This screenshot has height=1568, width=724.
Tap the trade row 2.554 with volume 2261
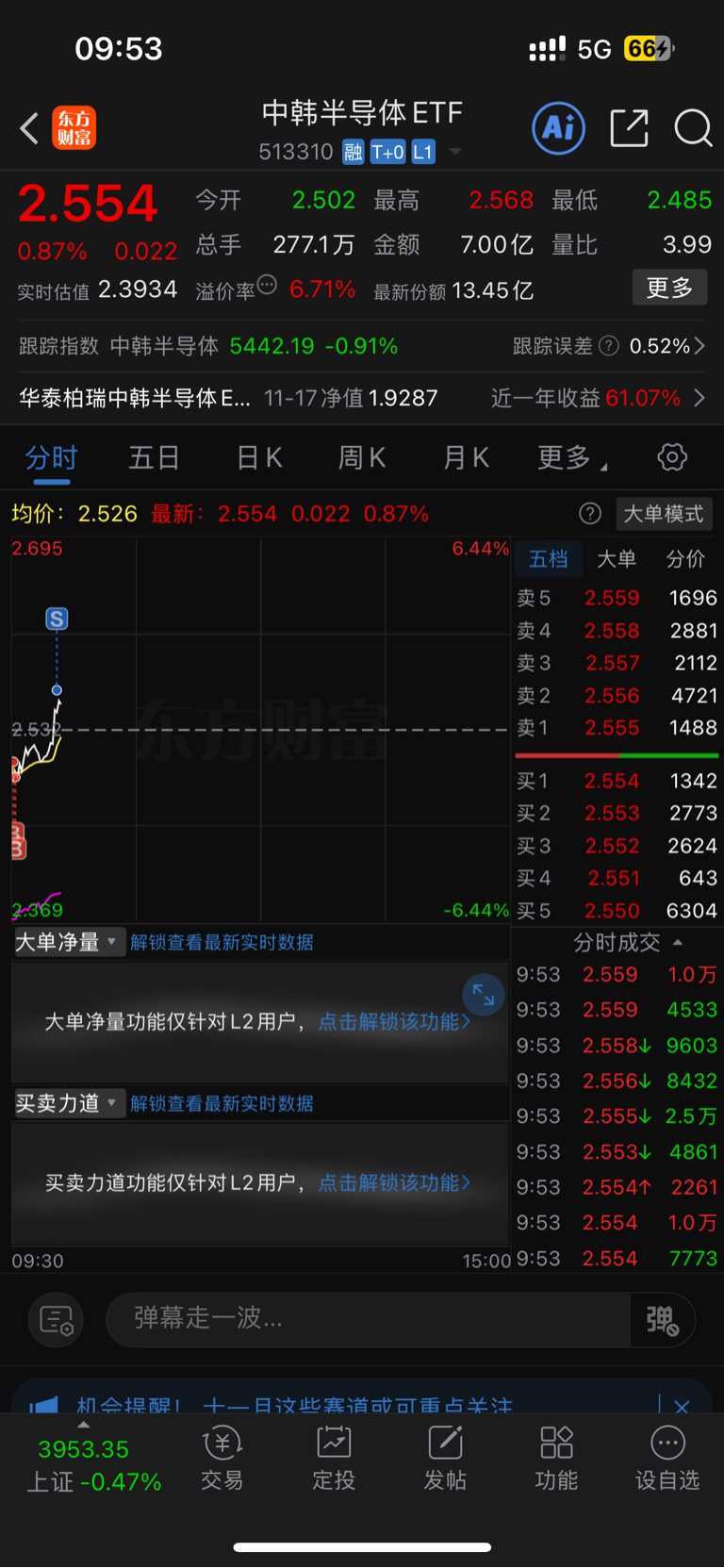[x=617, y=1187]
